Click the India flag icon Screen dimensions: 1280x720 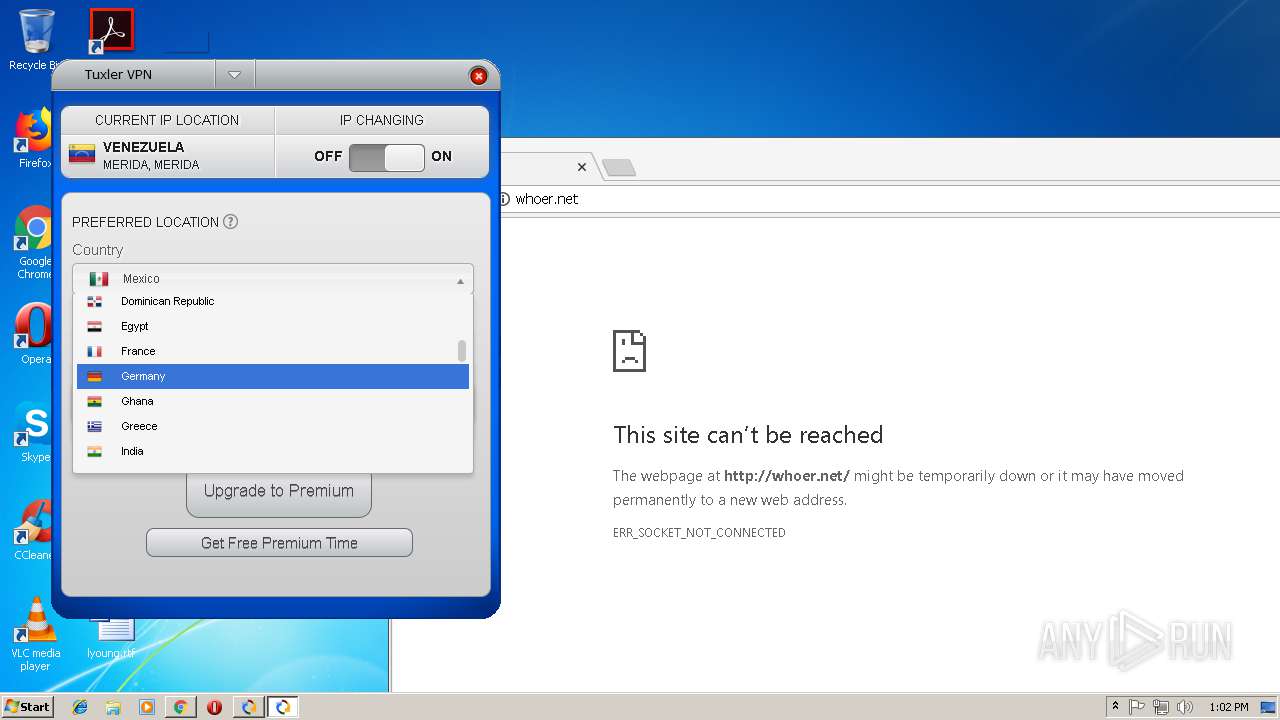[x=94, y=452]
